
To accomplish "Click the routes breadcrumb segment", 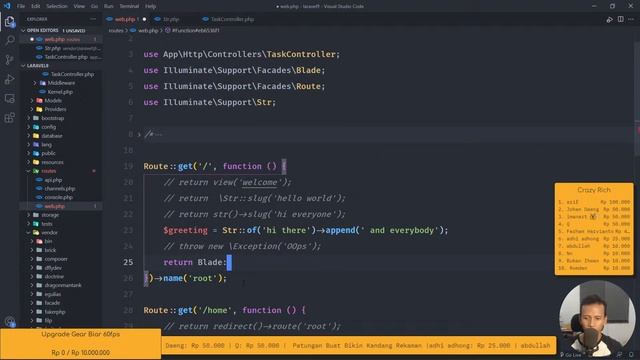I will [116, 31].
